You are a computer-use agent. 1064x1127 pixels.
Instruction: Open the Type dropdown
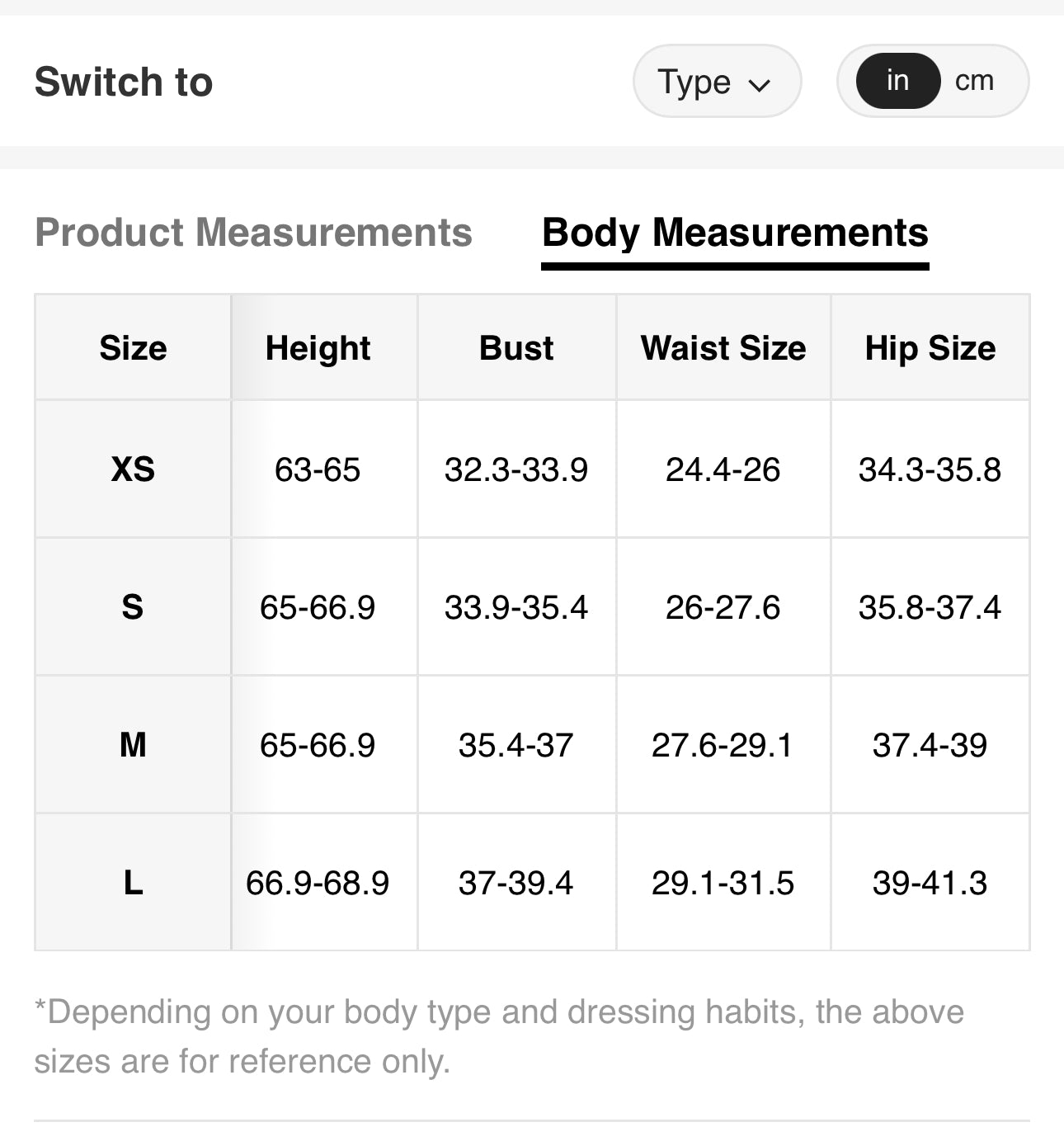[x=716, y=82]
